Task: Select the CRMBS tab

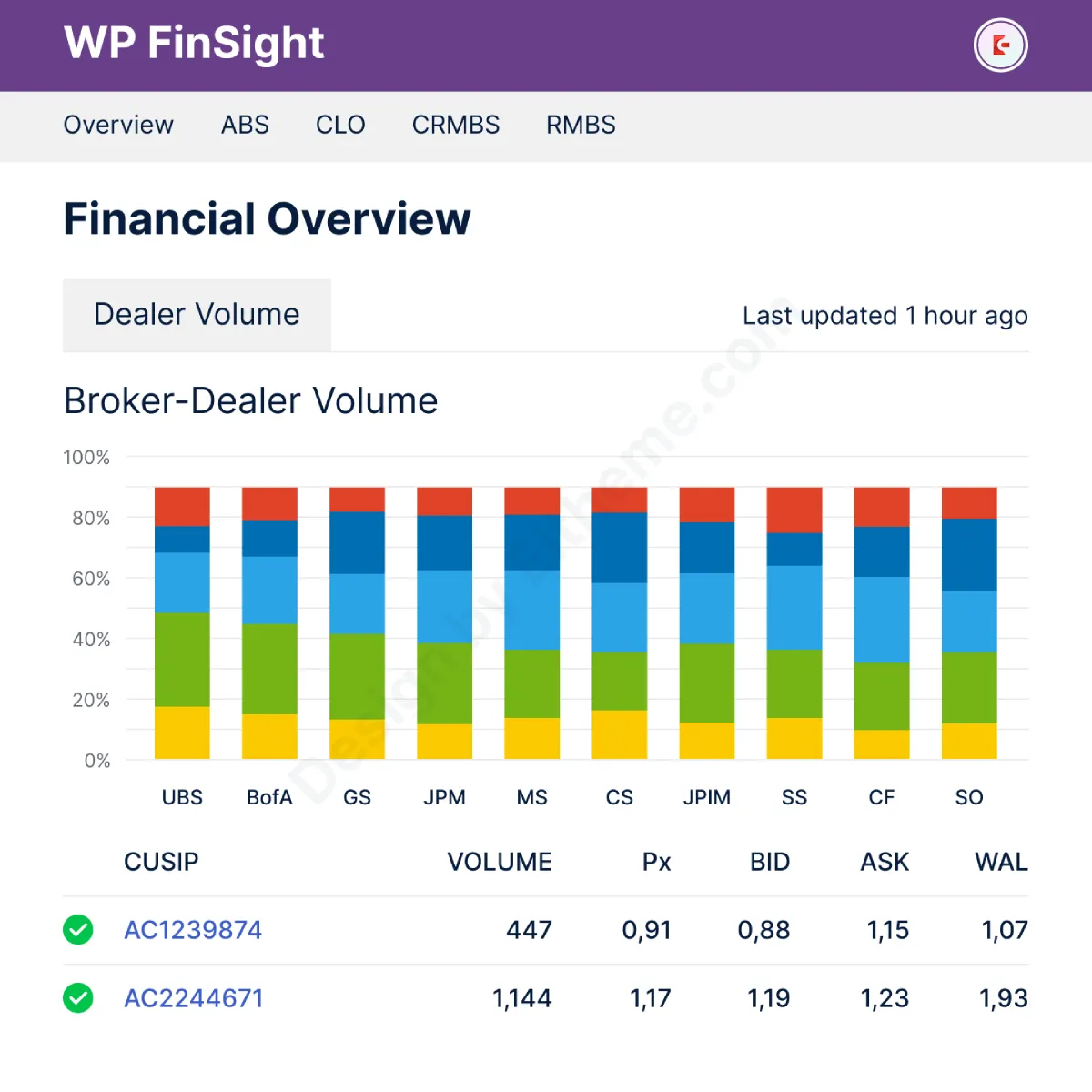Action: point(456,125)
